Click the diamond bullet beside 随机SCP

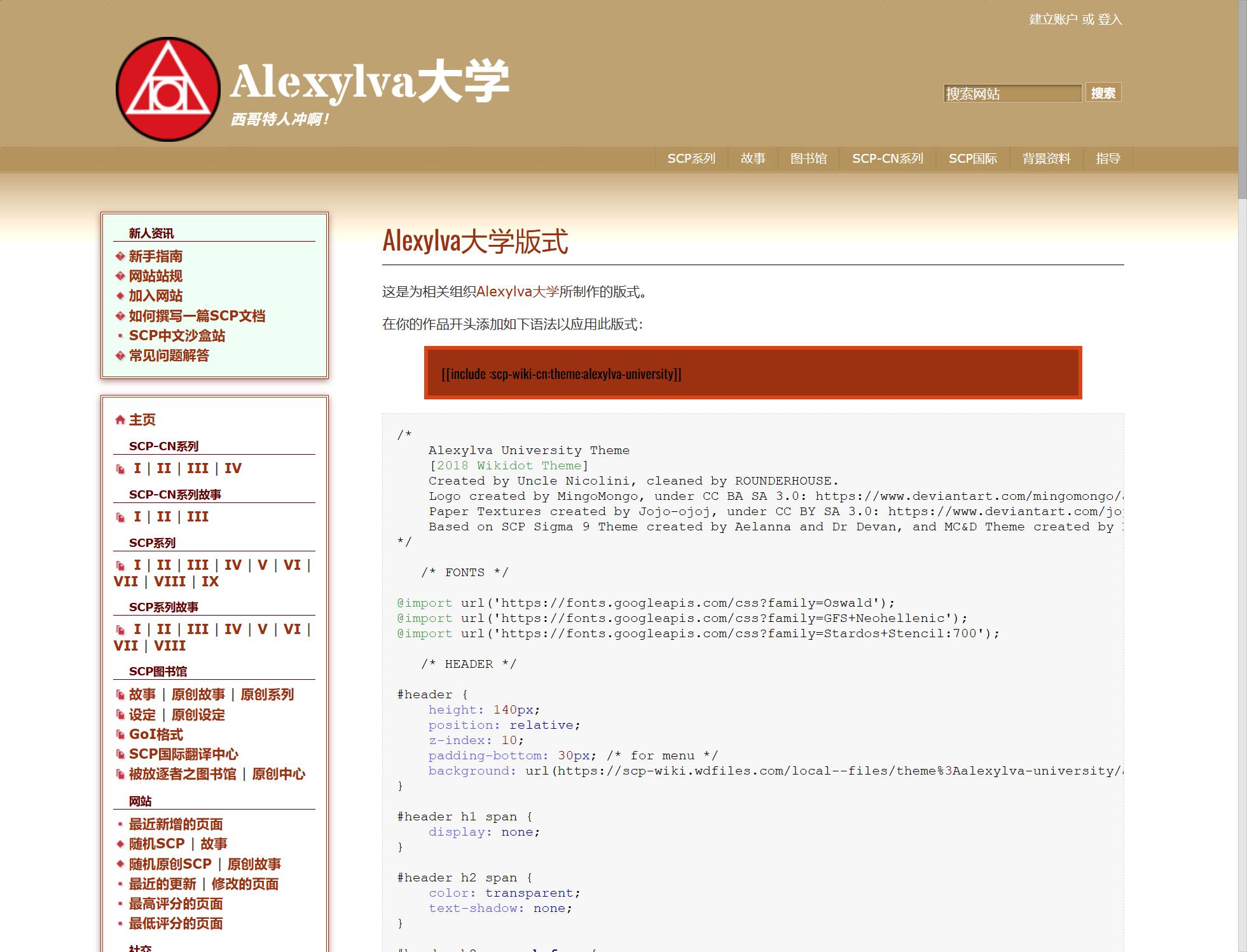click(x=120, y=844)
